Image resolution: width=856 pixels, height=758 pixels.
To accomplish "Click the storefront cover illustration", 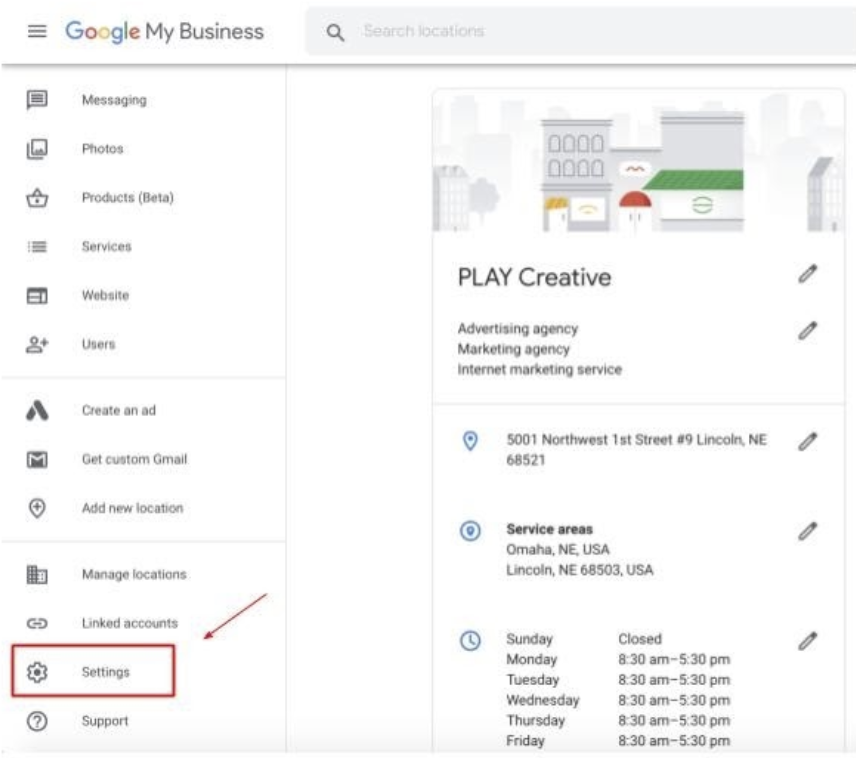I will [x=638, y=162].
